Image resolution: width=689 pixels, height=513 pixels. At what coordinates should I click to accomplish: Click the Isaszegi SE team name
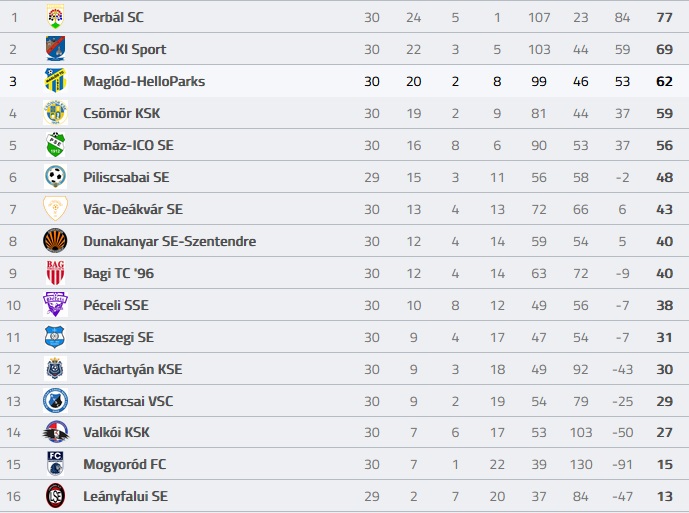click(118, 338)
